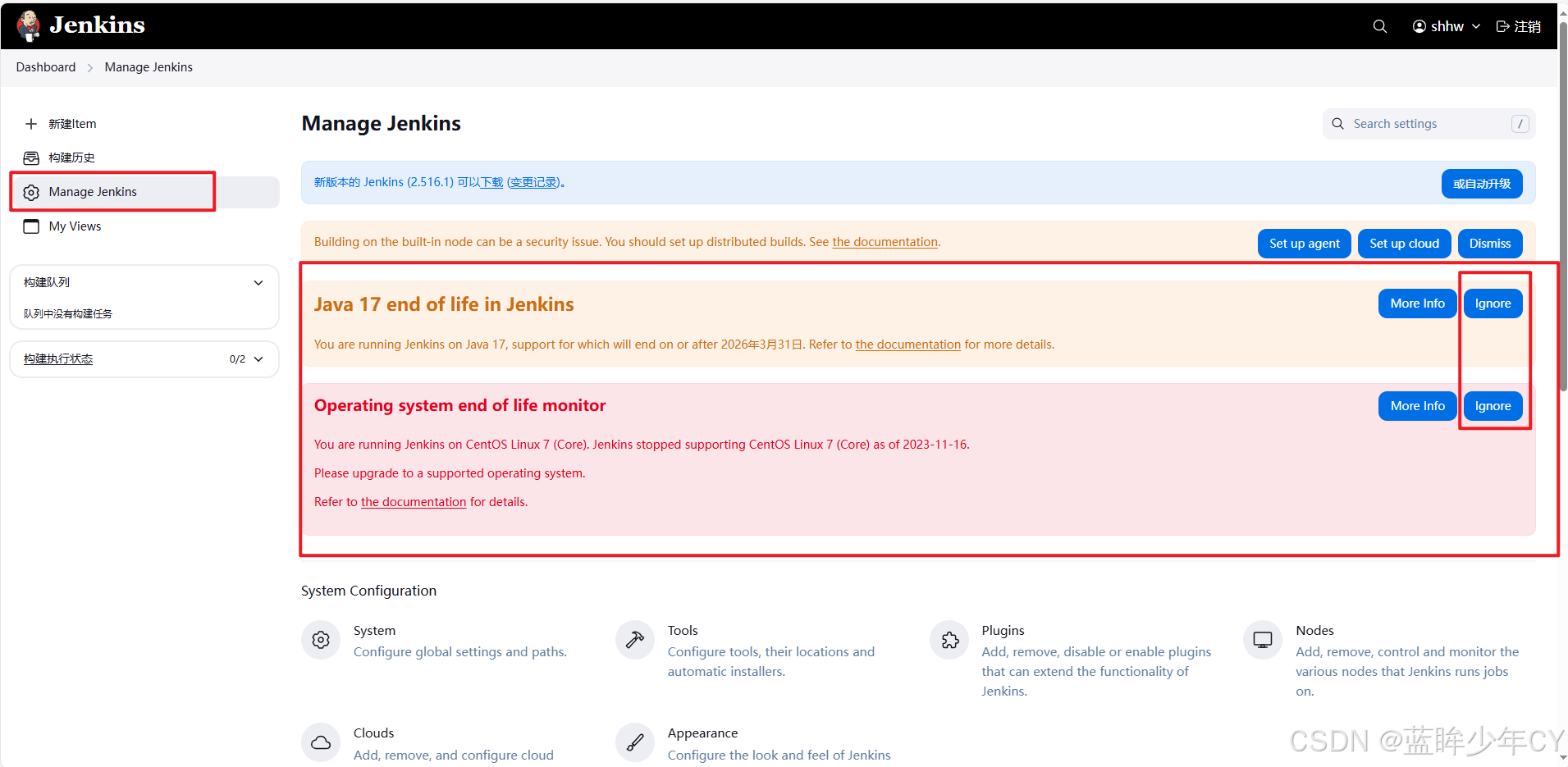This screenshot has height=767, width=1568.
Task: Click the gear icon next to Manage Jenkins
Action: pos(31,192)
